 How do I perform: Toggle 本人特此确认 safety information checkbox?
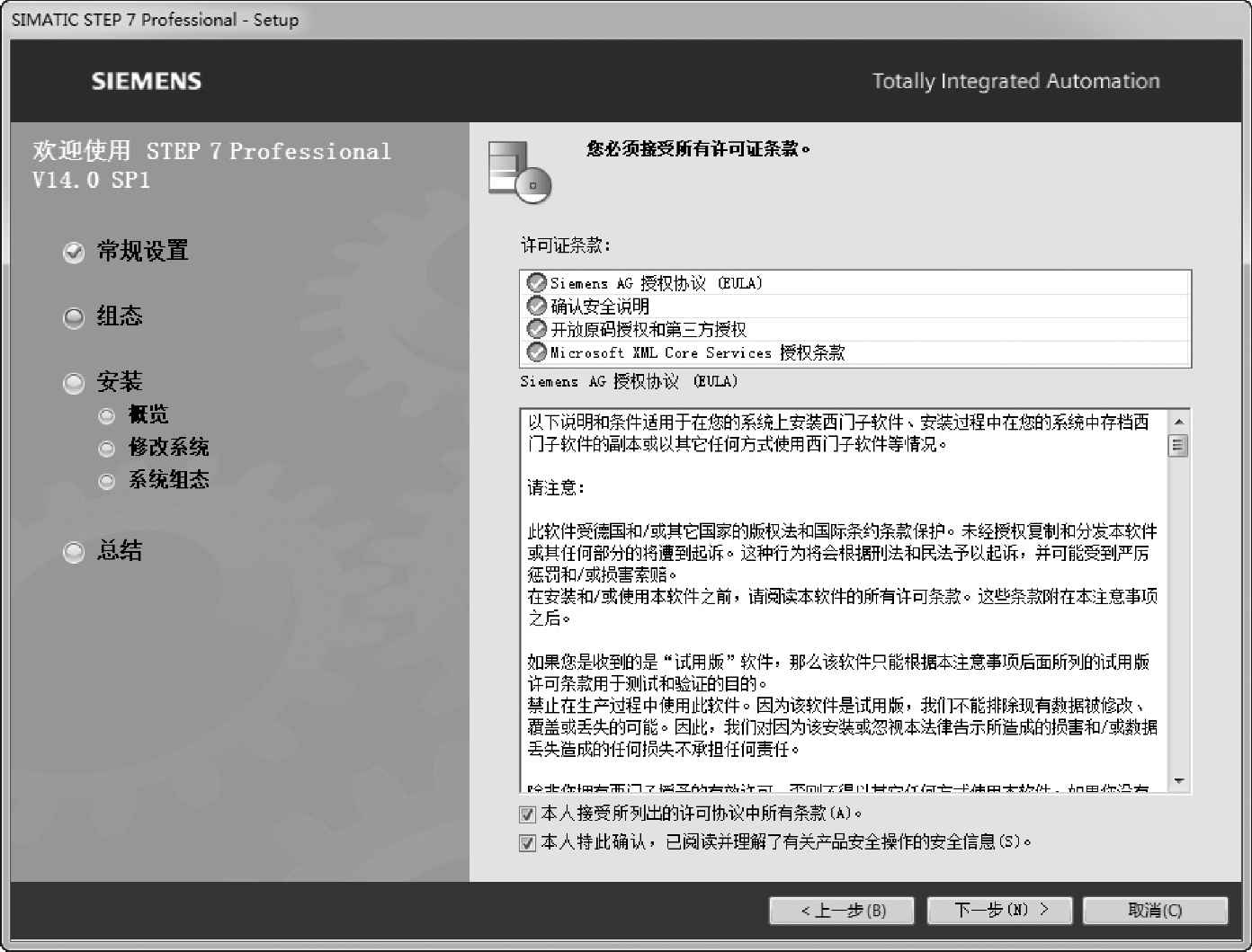[x=528, y=843]
